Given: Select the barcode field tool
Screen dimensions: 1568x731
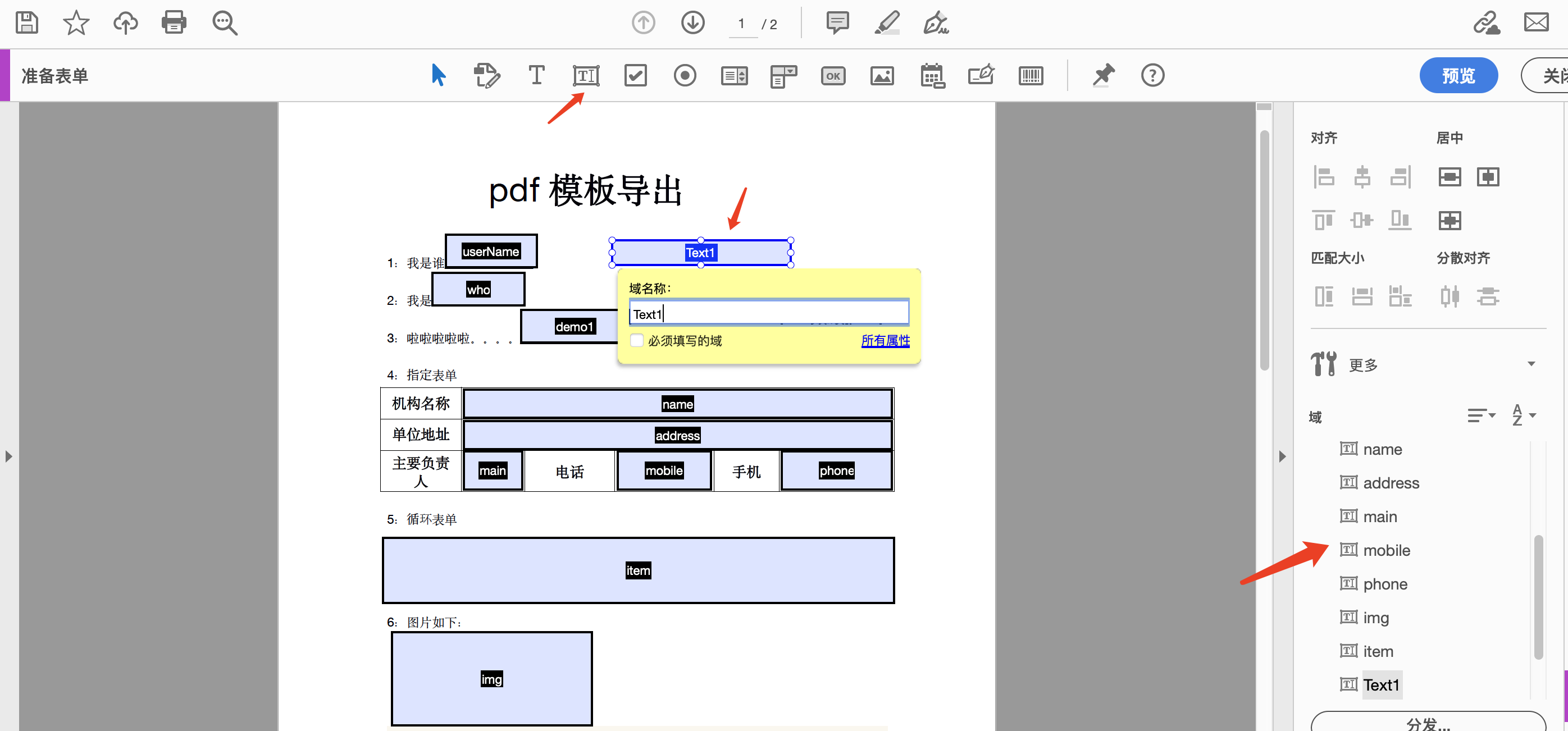Looking at the screenshot, I should pyautogui.click(x=1031, y=75).
